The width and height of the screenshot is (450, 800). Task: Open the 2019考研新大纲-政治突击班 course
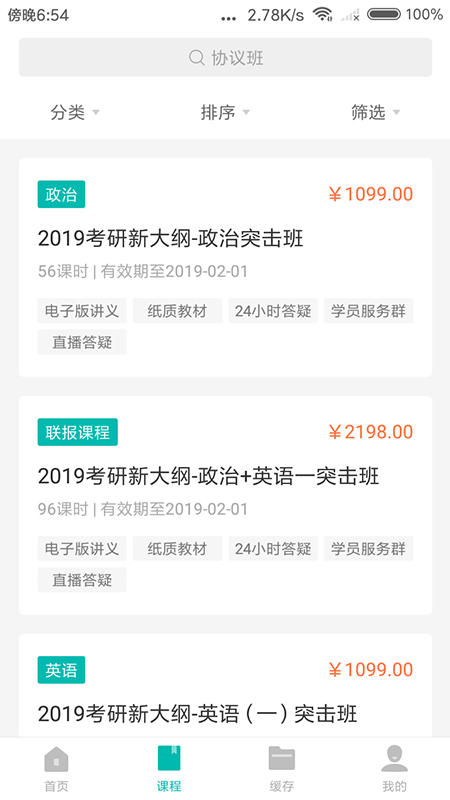(x=226, y=267)
